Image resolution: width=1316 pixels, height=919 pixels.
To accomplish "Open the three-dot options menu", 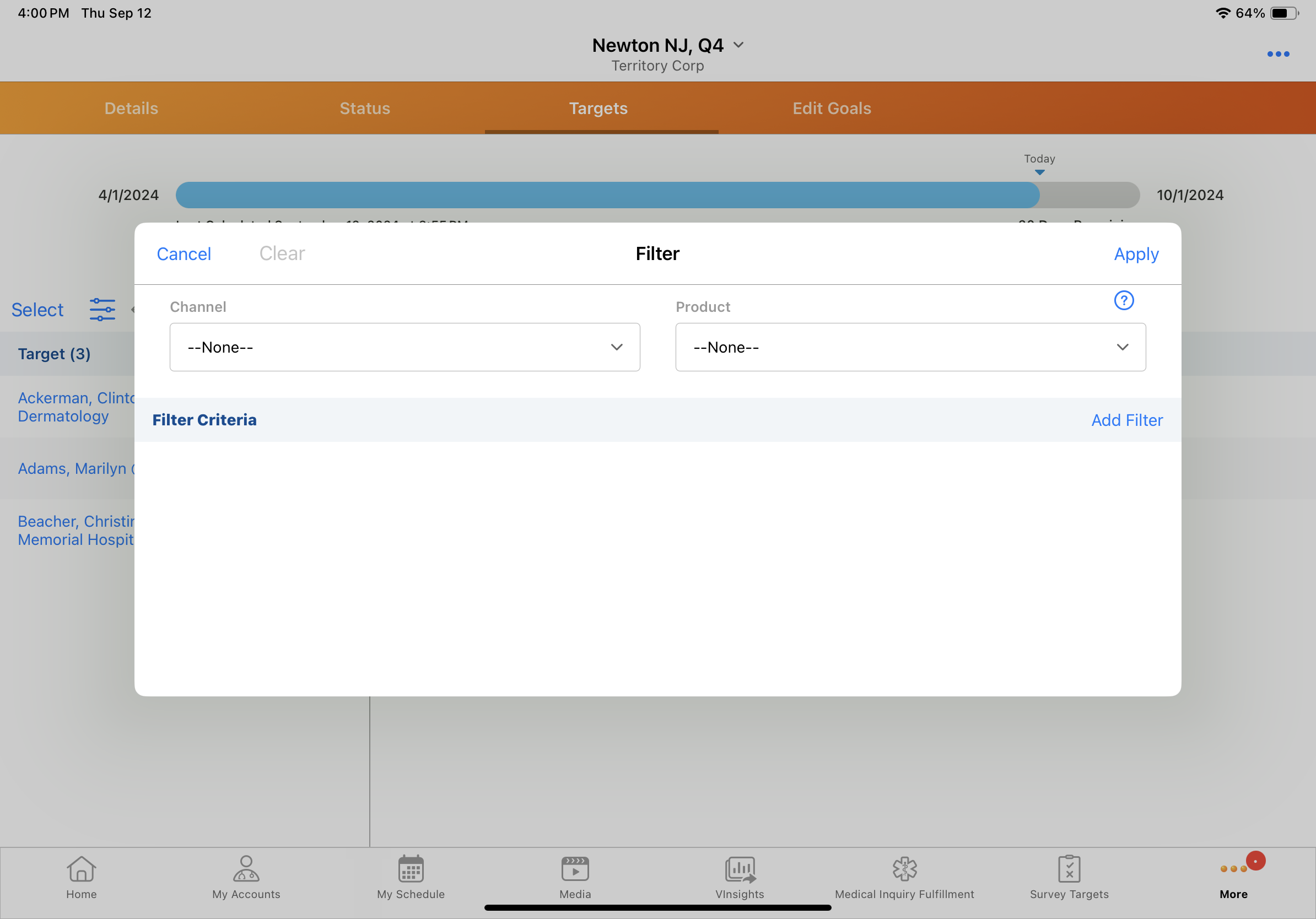I will (1277, 54).
